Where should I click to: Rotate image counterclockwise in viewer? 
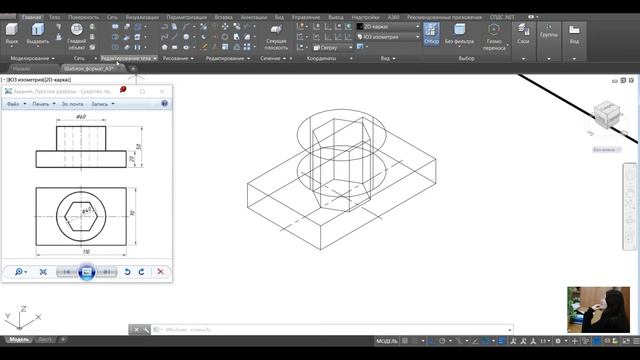click(127, 272)
